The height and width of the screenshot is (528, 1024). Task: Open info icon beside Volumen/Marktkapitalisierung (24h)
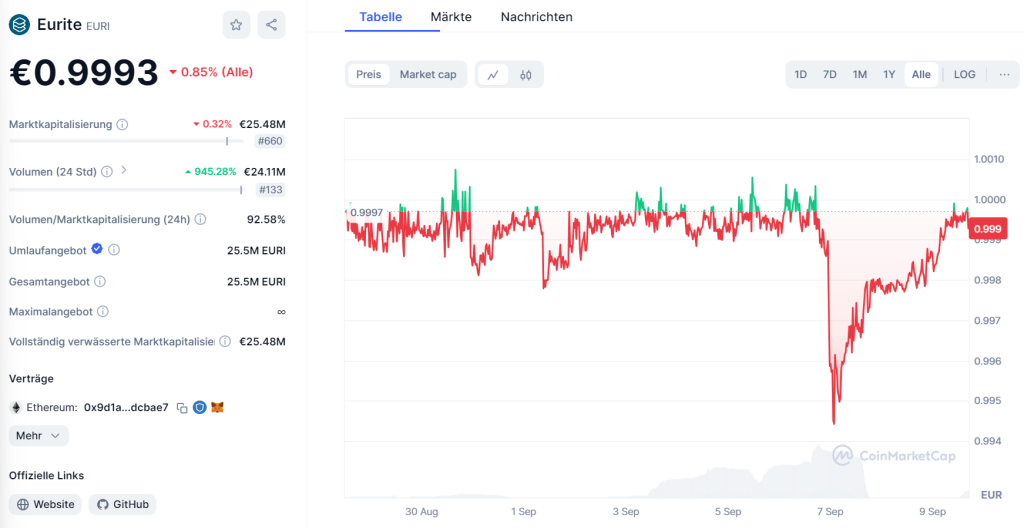[200, 219]
